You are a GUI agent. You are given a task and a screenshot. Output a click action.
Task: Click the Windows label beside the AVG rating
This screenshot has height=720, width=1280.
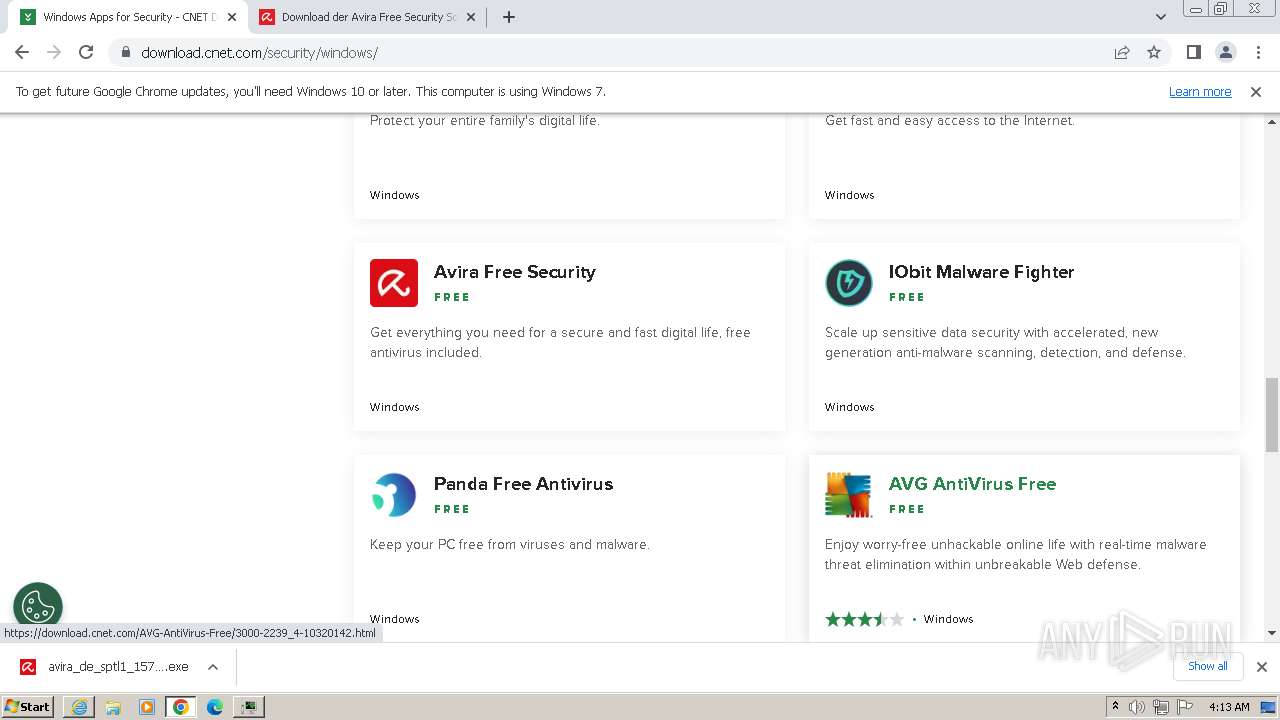tap(949, 619)
